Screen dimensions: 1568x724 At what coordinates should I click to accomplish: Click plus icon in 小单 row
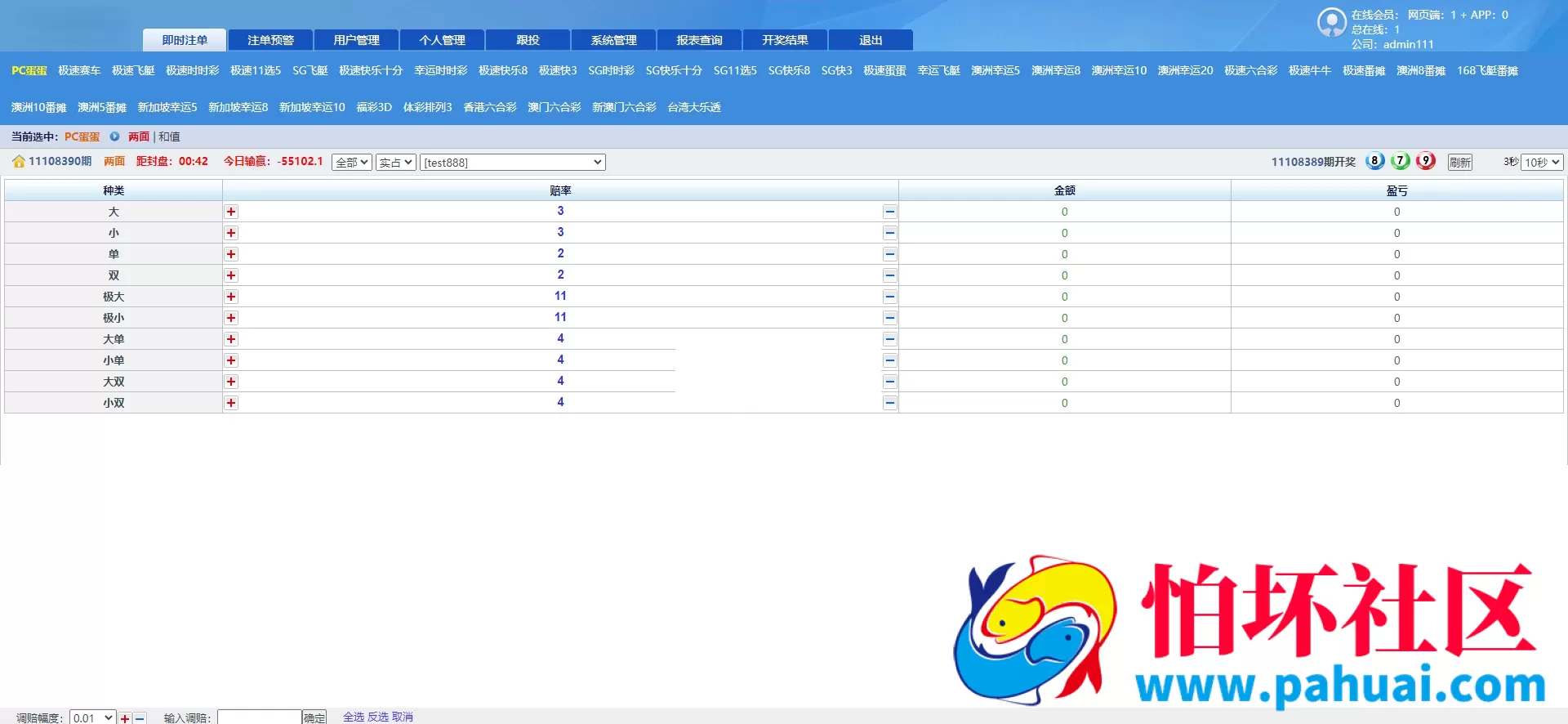(x=231, y=360)
